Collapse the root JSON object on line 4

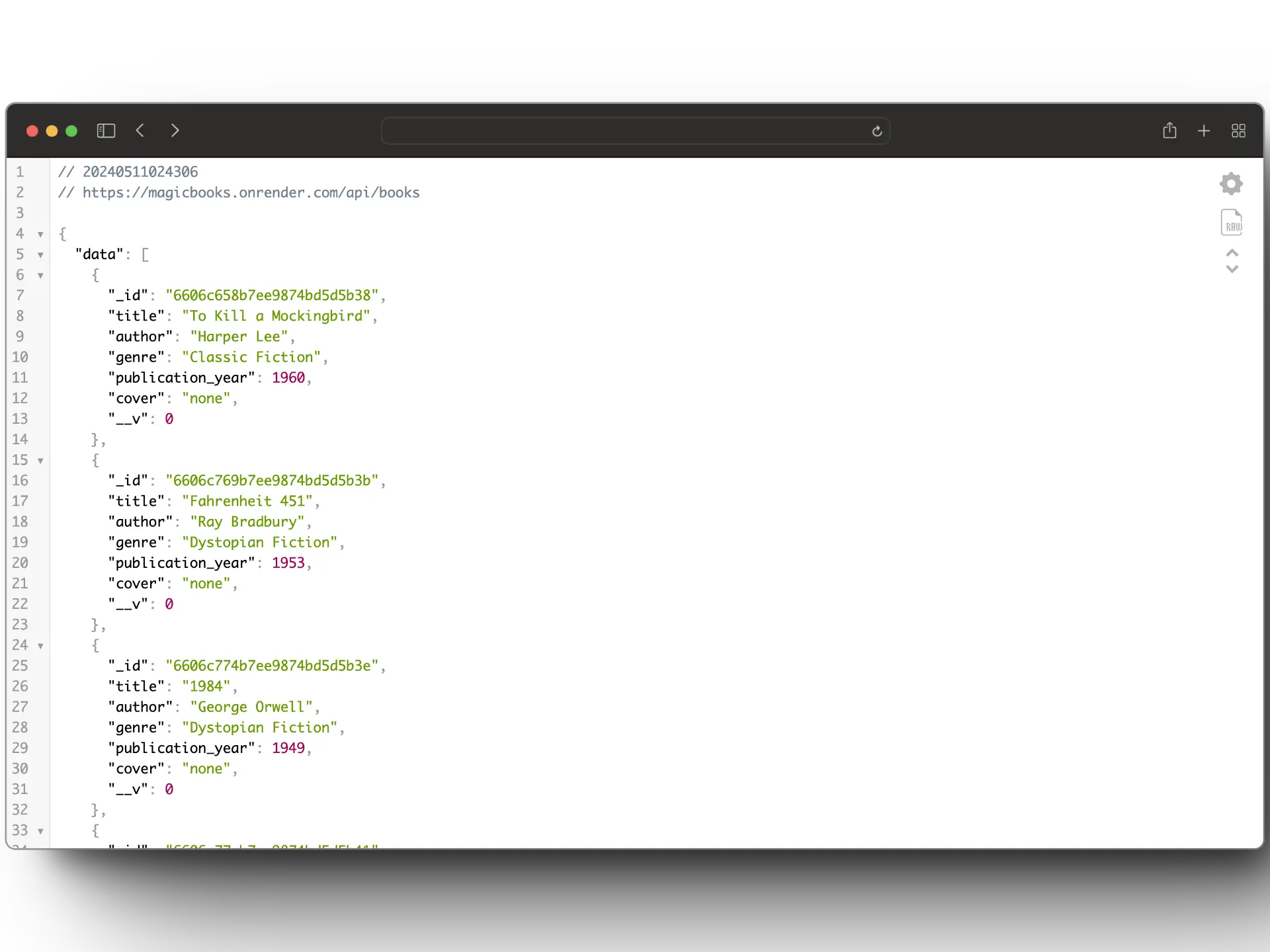(40, 234)
